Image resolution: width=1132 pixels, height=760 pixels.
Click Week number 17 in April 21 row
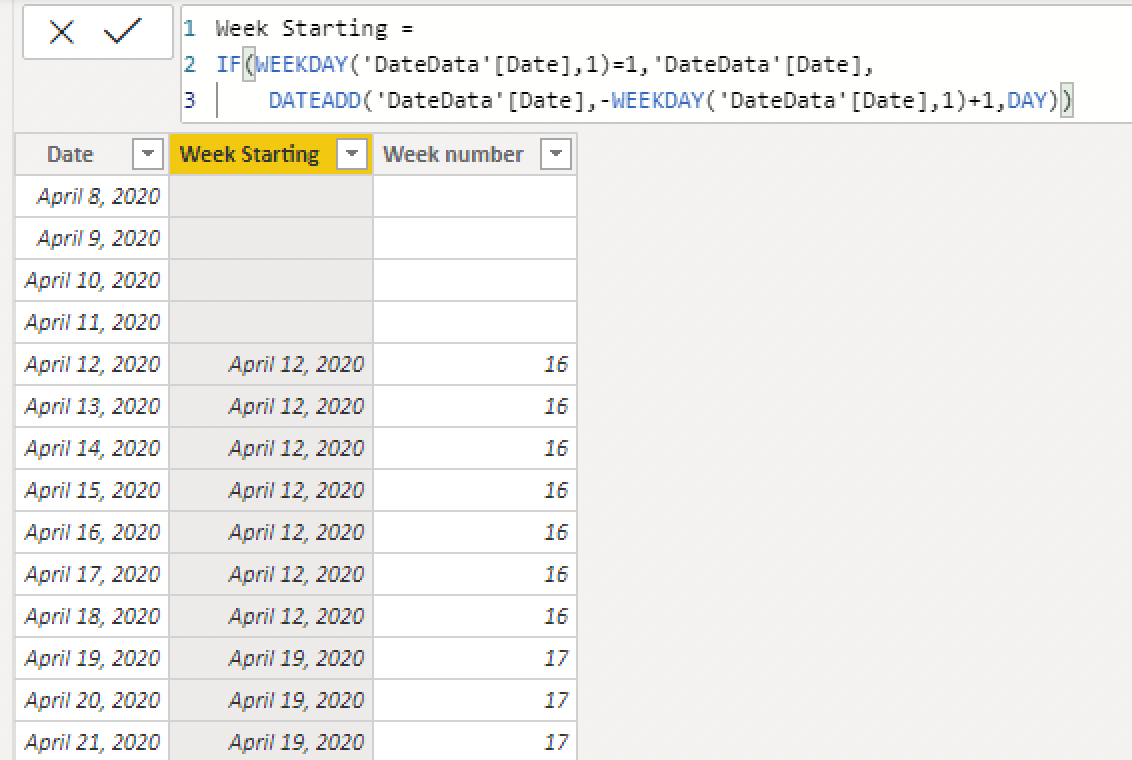click(x=475, y=741)
